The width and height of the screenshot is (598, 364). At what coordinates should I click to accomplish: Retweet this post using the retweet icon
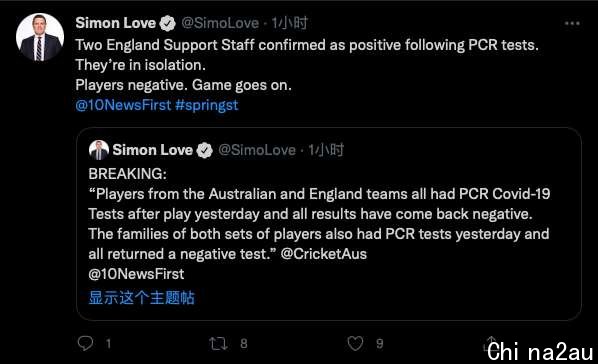[x=218, y=344]
